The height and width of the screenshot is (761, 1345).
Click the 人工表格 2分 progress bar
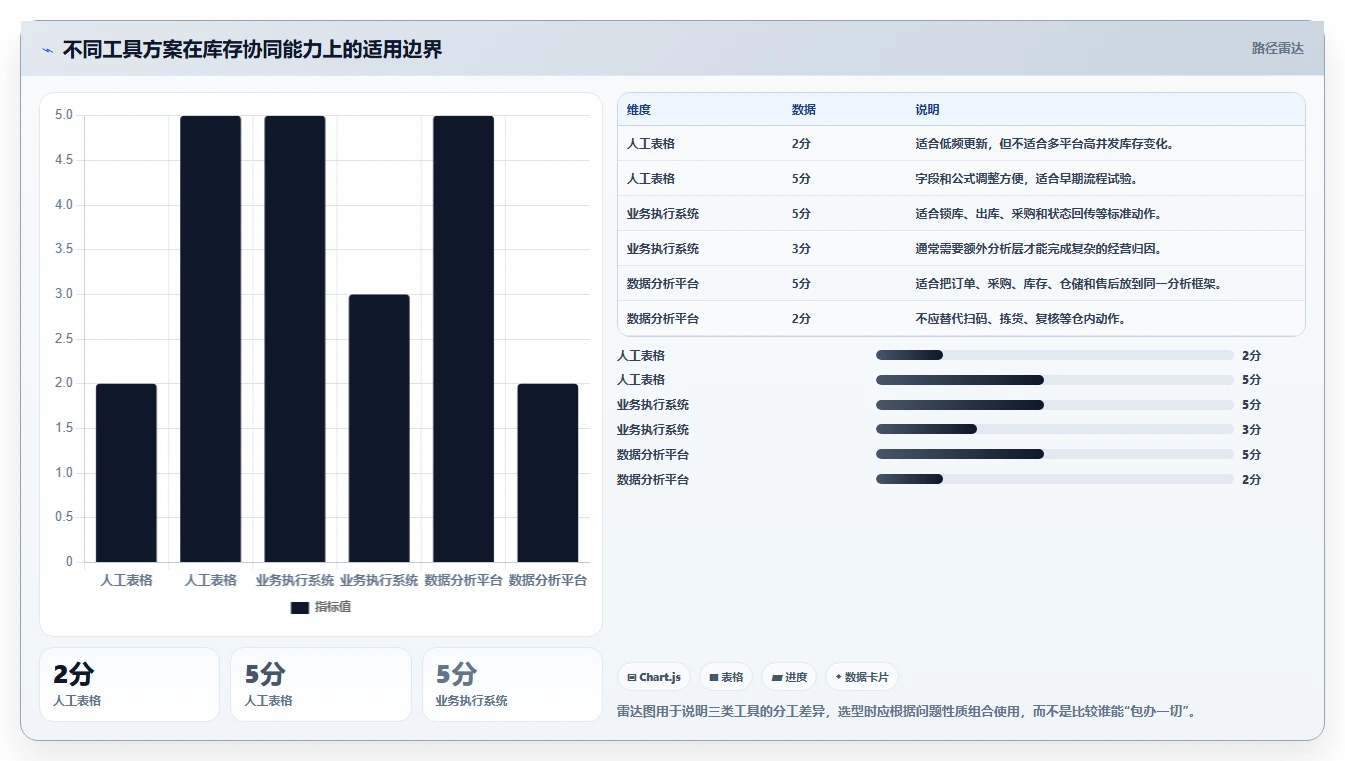point(1055,355)
